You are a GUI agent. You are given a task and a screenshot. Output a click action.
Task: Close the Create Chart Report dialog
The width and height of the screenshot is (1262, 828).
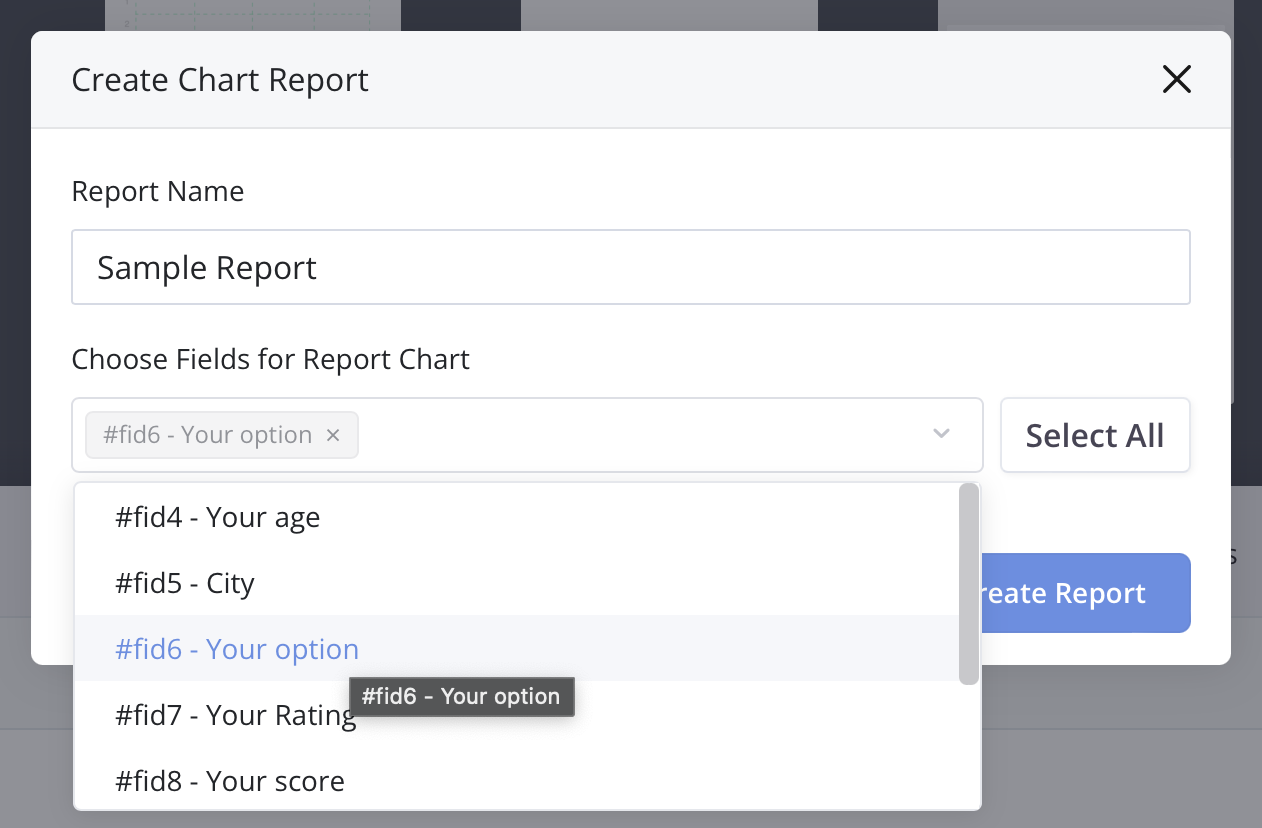click(1176, 80)
